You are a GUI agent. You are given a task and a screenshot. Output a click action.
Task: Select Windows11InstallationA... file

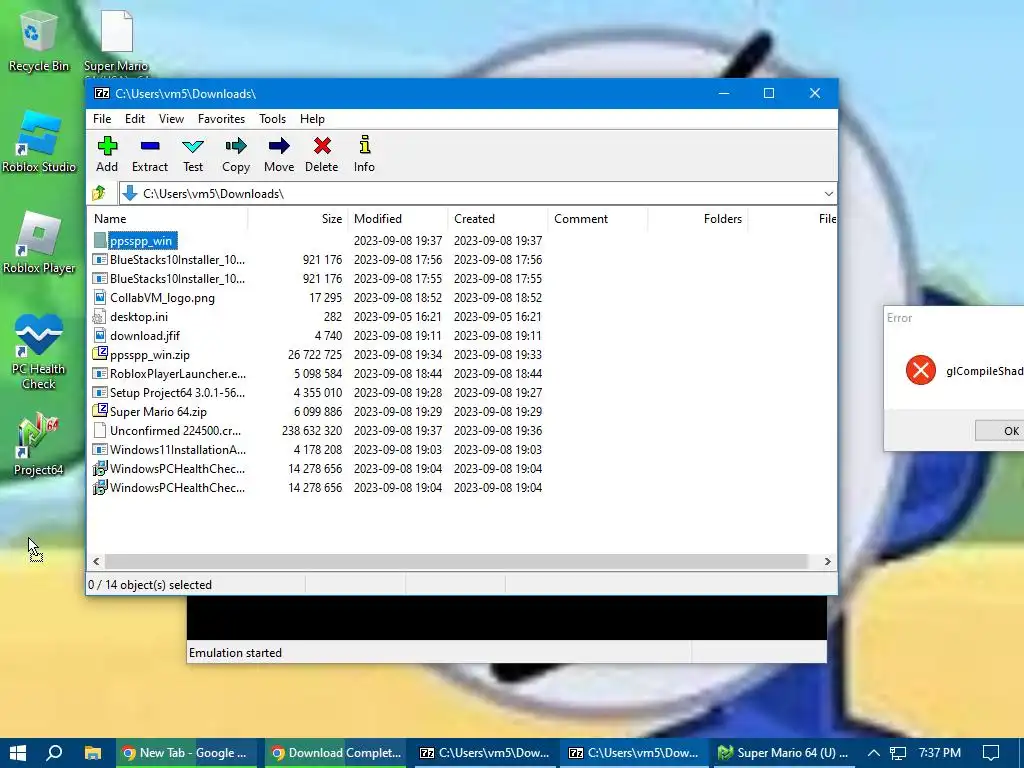click(x=317, y=449)
